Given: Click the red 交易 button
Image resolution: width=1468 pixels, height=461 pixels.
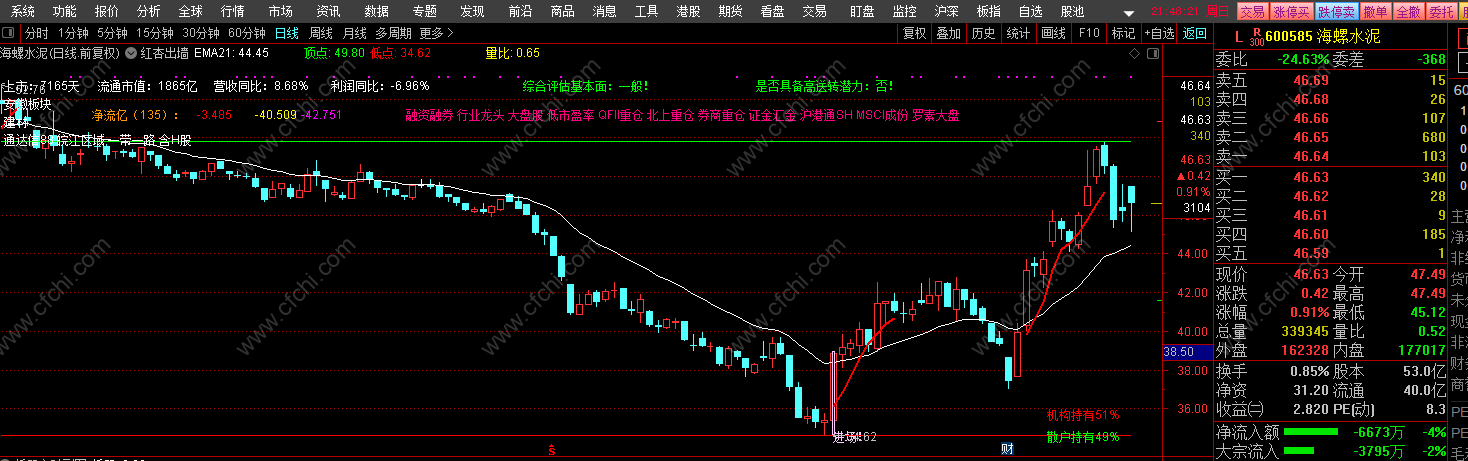Looking at the screenshot, I should coord(1252,12).
